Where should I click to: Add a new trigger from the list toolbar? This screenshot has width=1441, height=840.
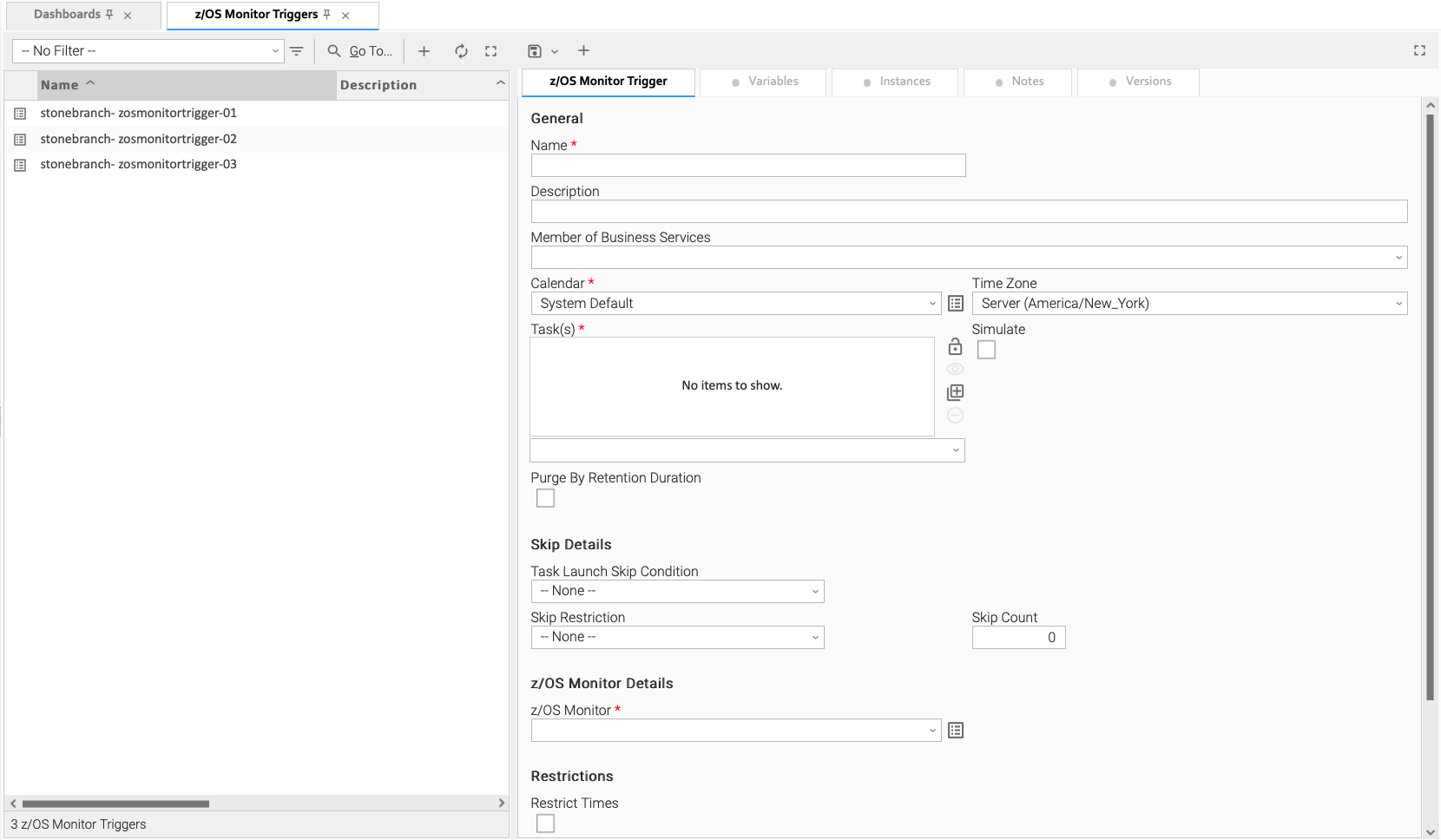[x=424, y=51]
